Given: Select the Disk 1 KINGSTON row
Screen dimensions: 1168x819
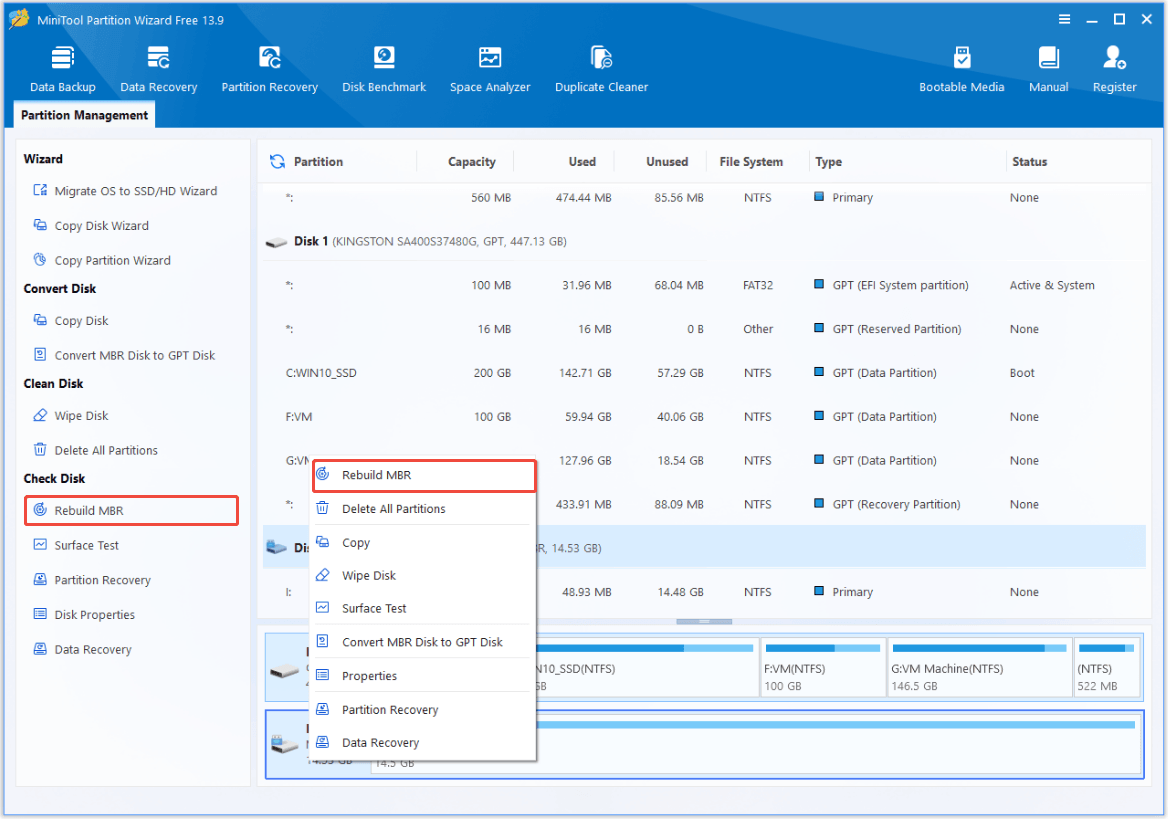Looking at the screenshot, I should coord(703,241).
